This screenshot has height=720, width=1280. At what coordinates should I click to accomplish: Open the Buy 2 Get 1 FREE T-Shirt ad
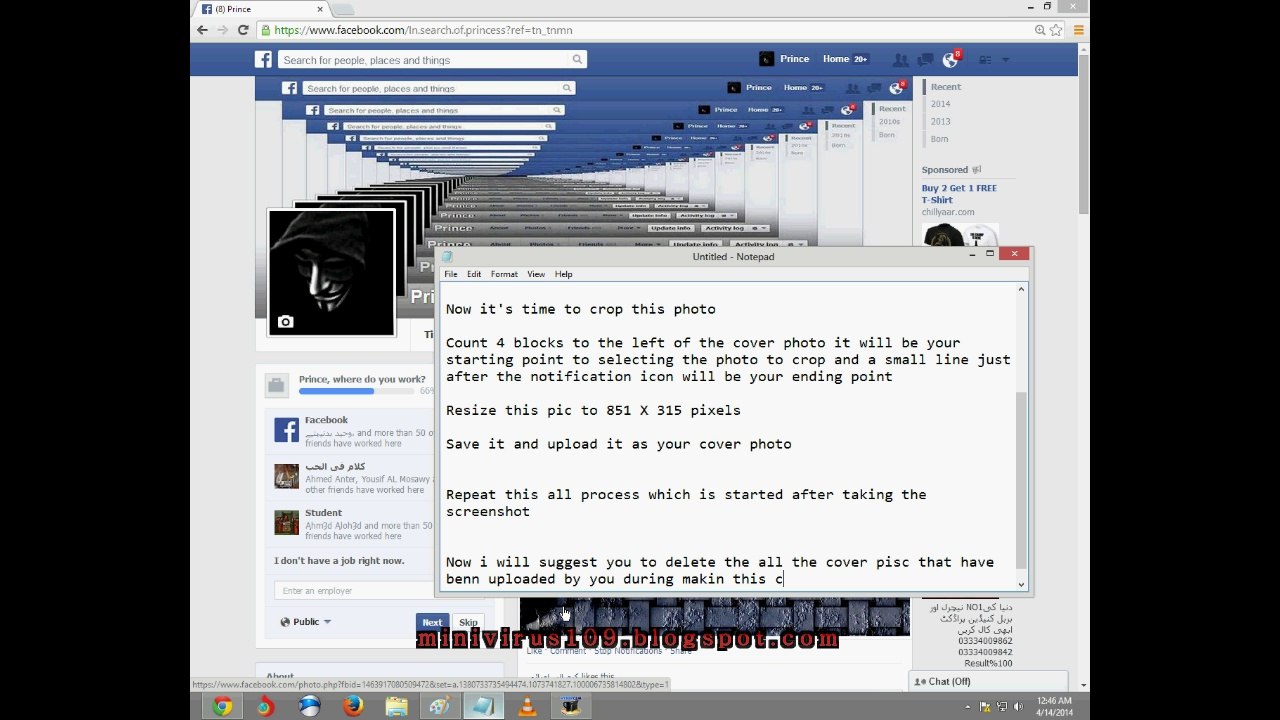click(x=959, y=194)
